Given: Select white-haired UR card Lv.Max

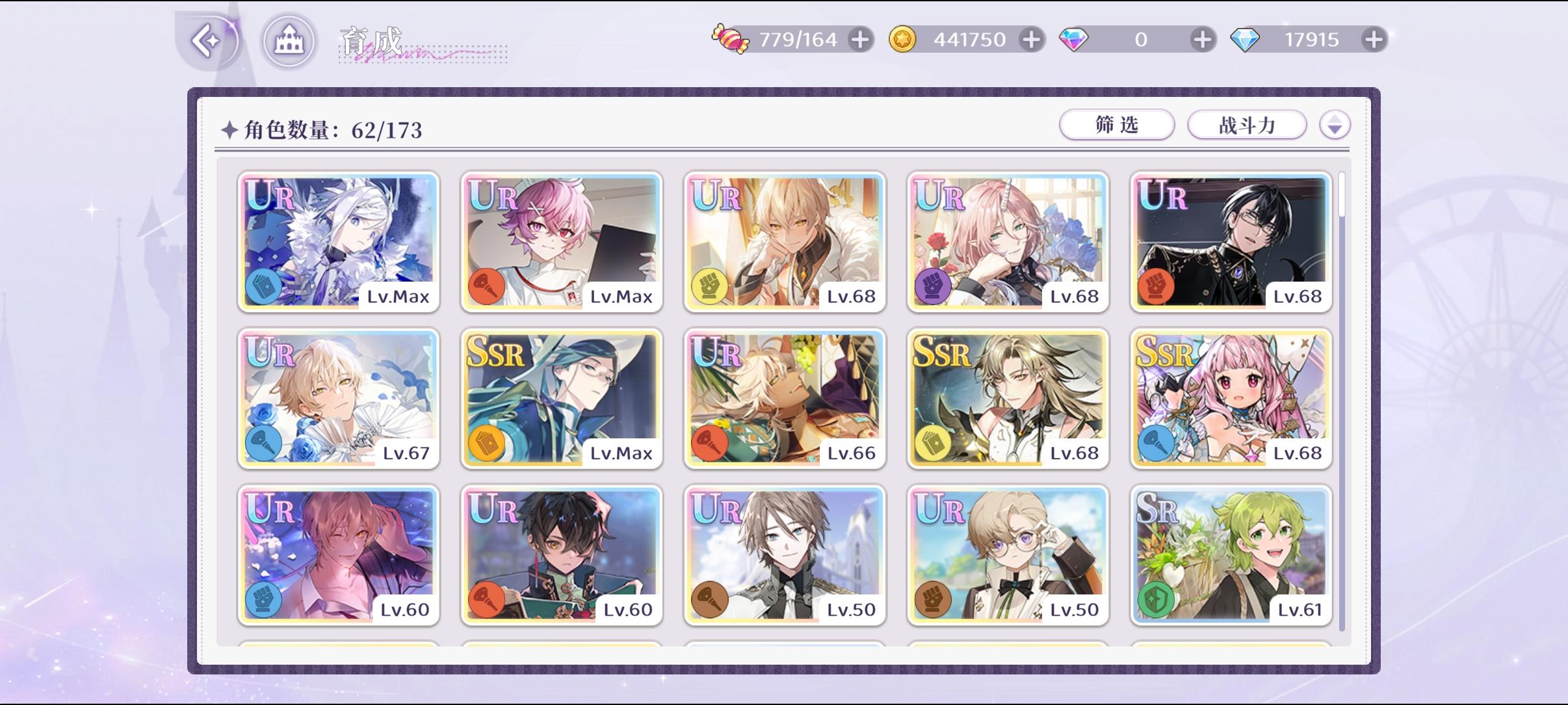Looking at the screenshot, I should [339, 242].
